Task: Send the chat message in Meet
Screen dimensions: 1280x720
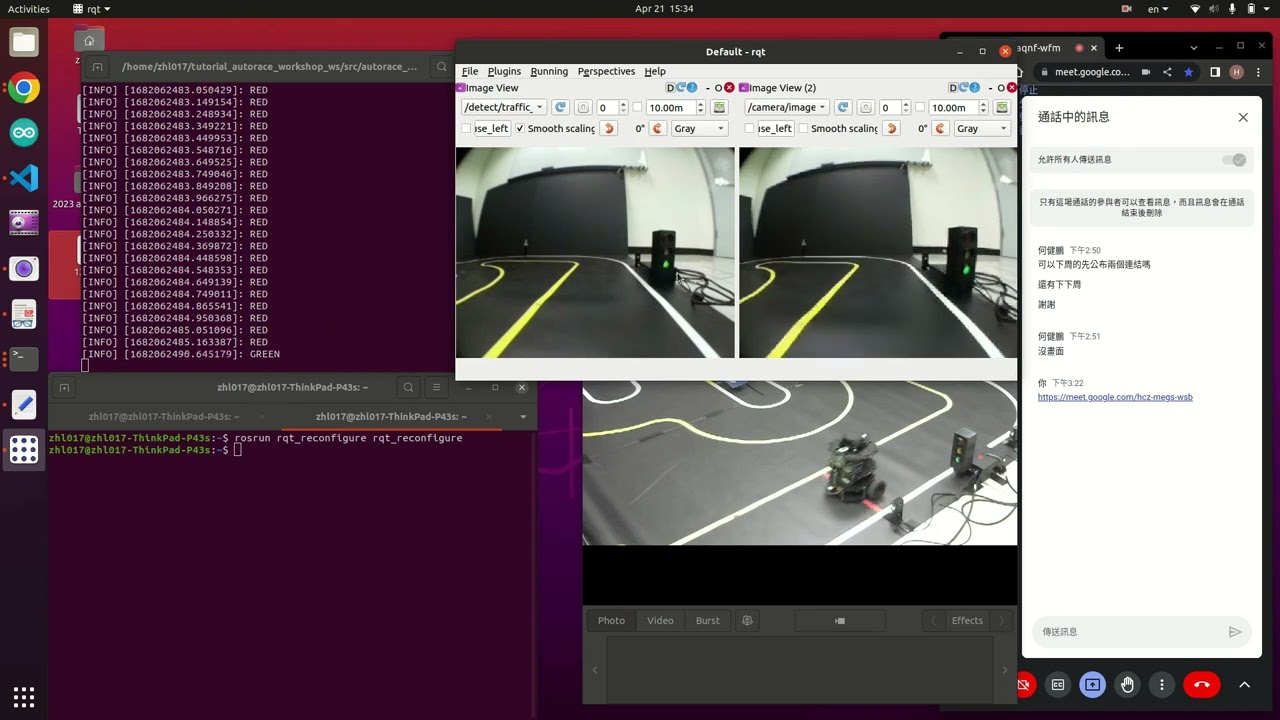Action: tap(1235, 632)
